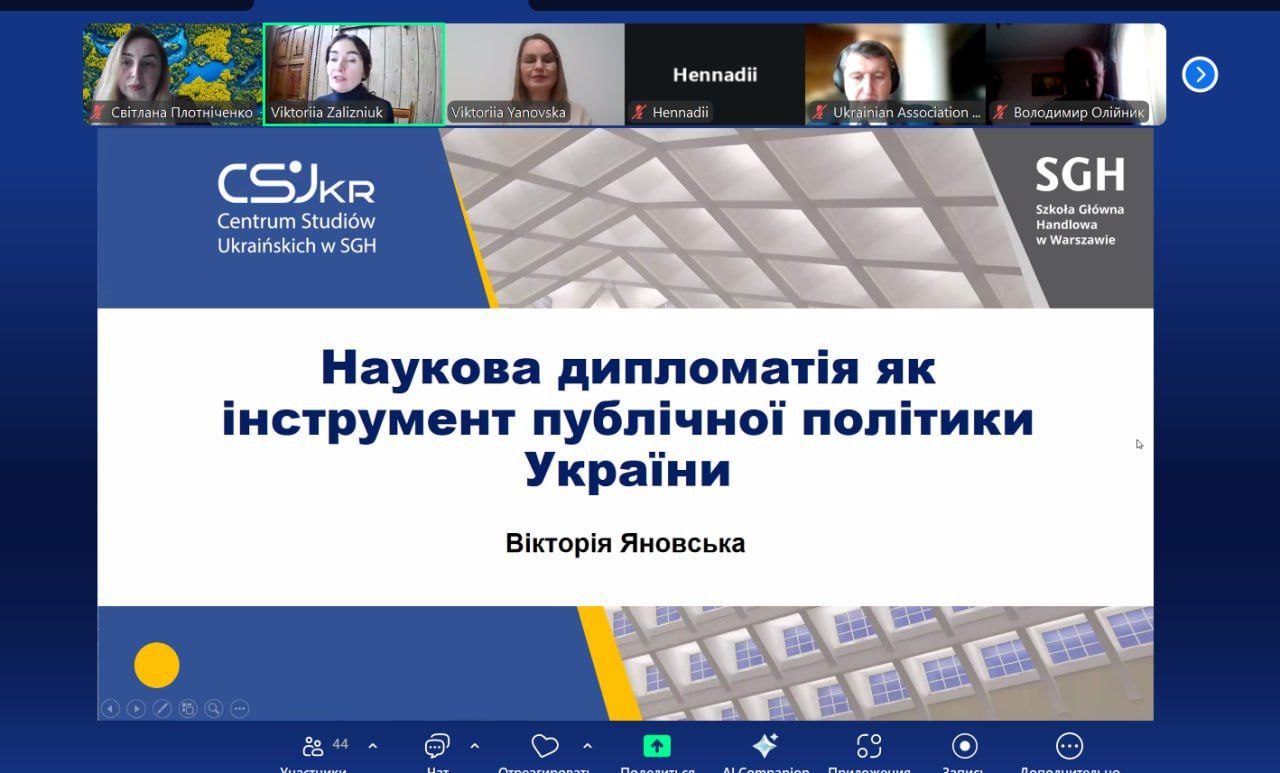Go to the previous slide using the slide arrow
Screen dimensions: 1280x773
(x=110, y=708)
